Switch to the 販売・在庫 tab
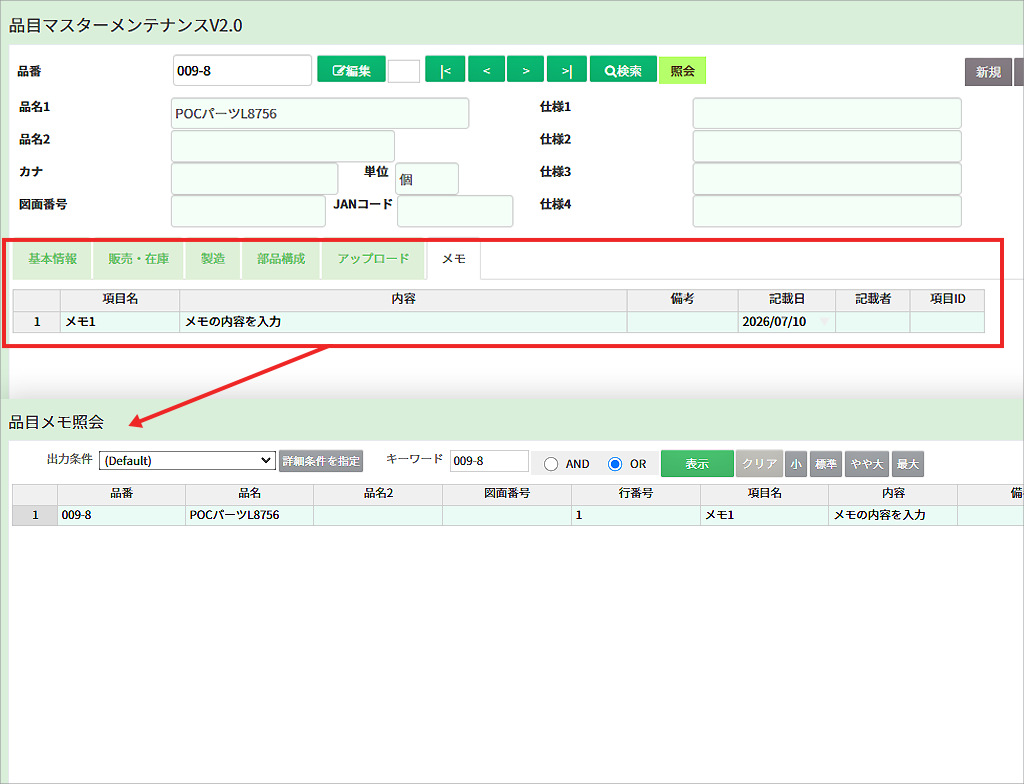This screenshot has height=784, width=1024. [138, 259]
